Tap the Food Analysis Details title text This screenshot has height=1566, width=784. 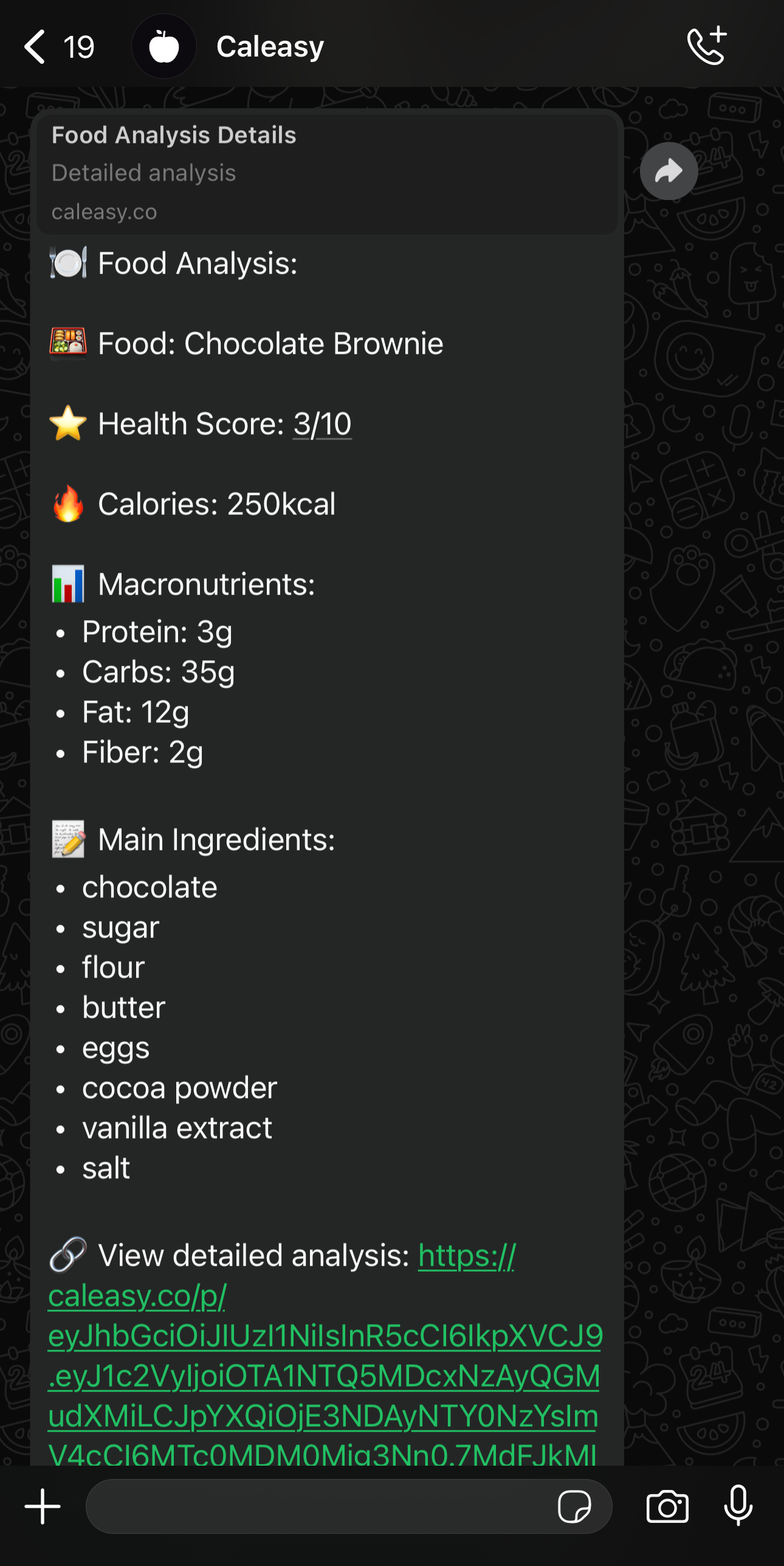(x=174, y=134)
